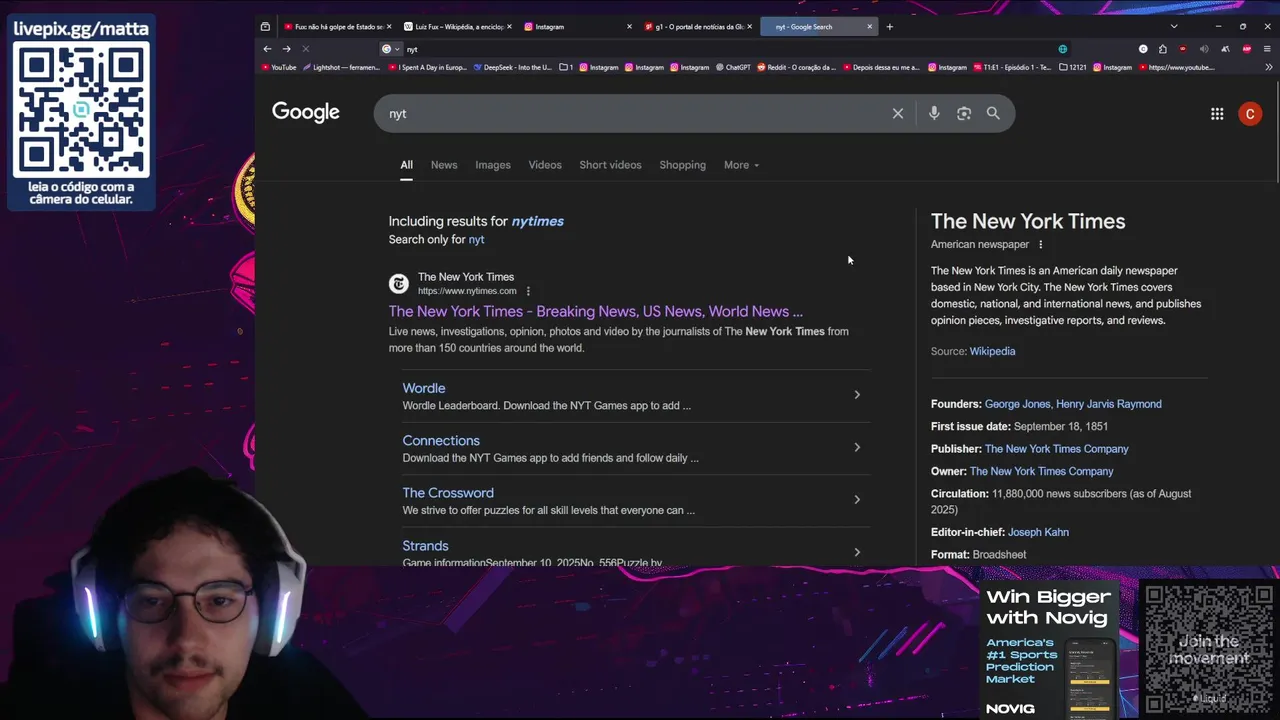1280x720 pixels.
Task: Click the Adblock Plus (ABP) extension icon
Action: (1247, 49)
